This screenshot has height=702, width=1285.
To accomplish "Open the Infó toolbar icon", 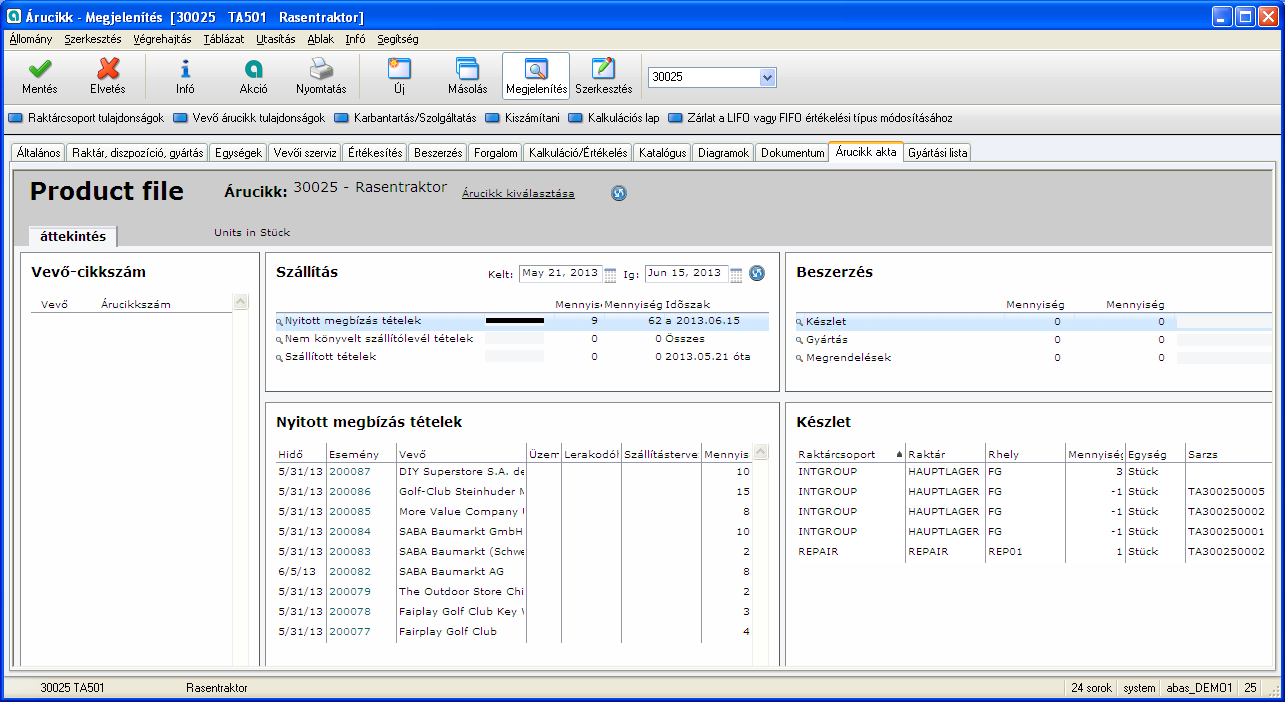I will 185,69.
